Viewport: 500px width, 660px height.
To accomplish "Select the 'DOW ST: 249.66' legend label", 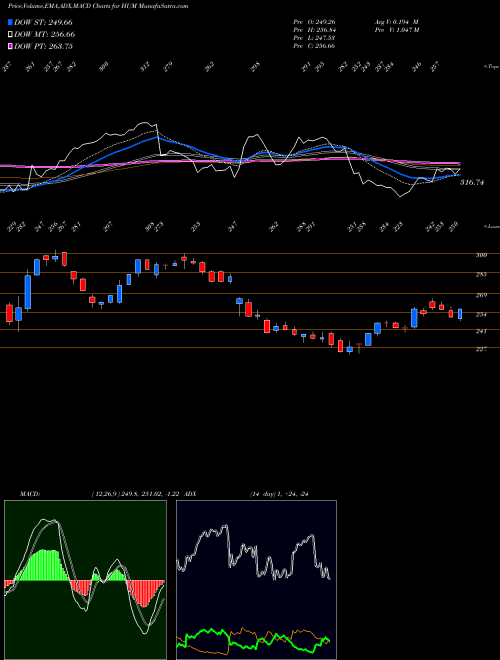I will click(43, 22).
